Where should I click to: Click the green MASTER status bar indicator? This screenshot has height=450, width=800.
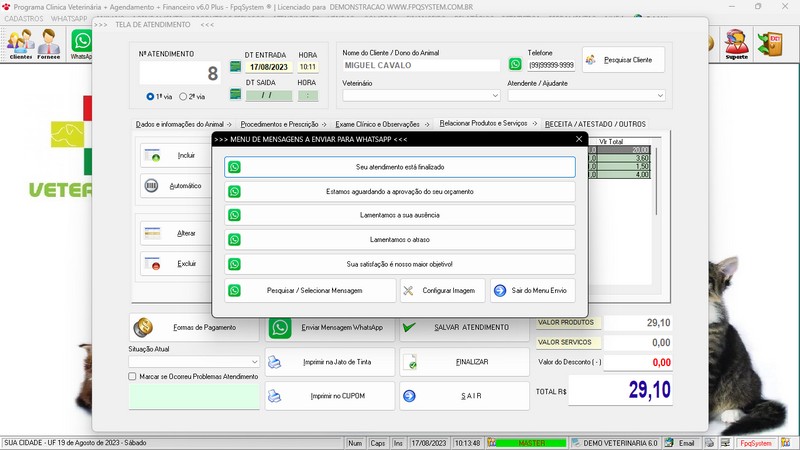tap(531, 442)
